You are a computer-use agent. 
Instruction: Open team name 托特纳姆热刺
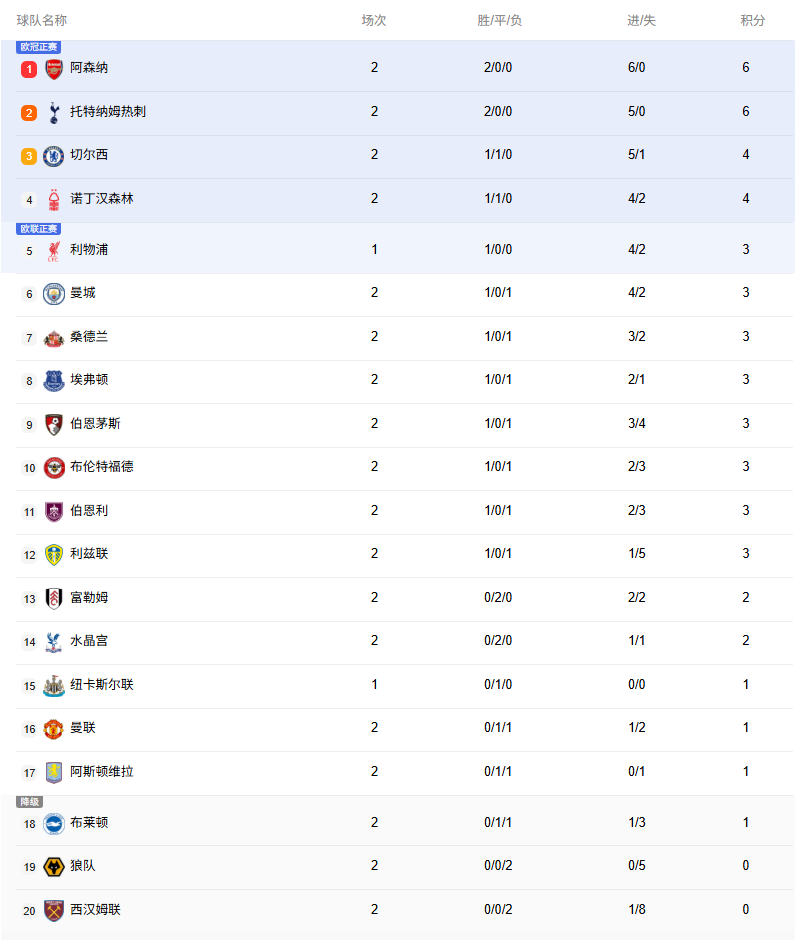click(x=108, y=112)
